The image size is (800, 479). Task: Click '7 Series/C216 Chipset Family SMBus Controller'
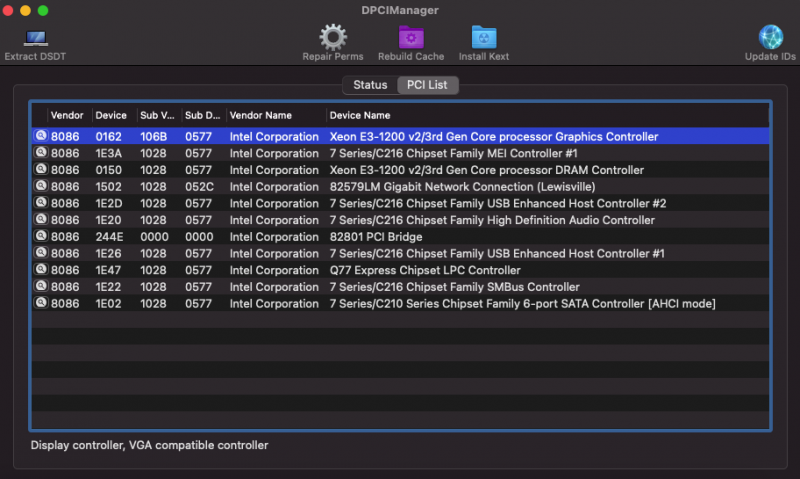point(455,287)
